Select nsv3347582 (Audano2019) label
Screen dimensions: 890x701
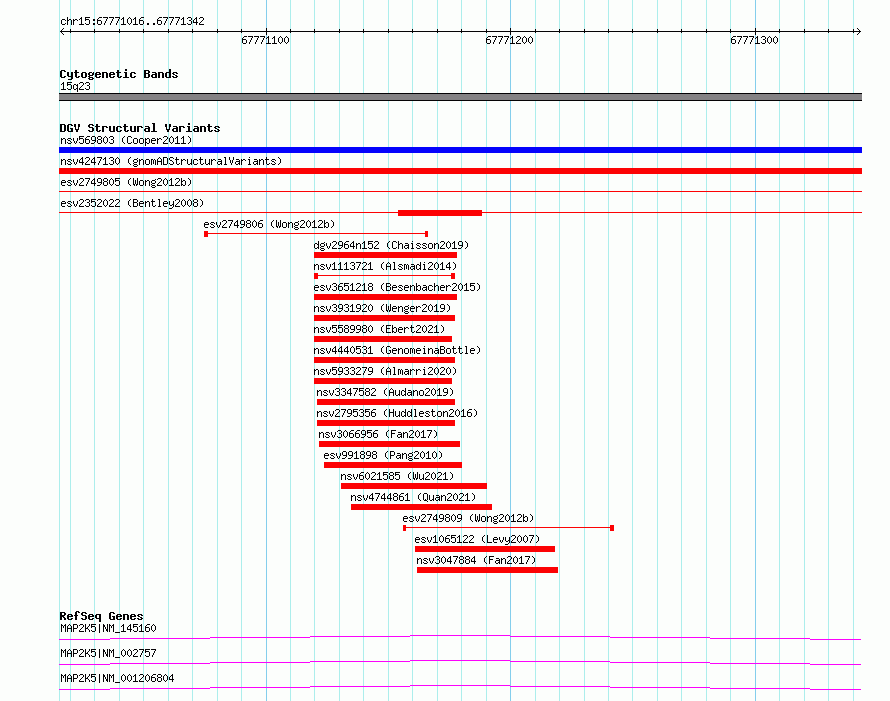pyautogui.click(x=385, y=392)
